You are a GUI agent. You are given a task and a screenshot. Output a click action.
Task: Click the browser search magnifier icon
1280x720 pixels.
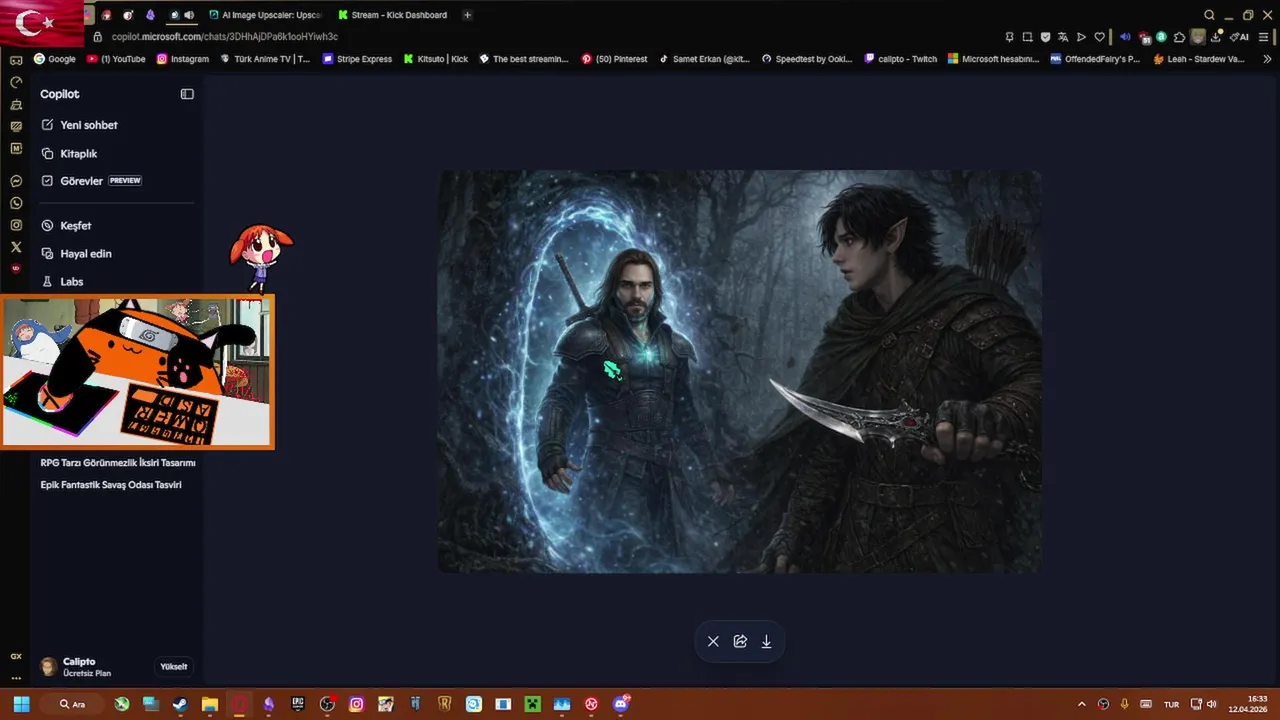click(1209, 15)
